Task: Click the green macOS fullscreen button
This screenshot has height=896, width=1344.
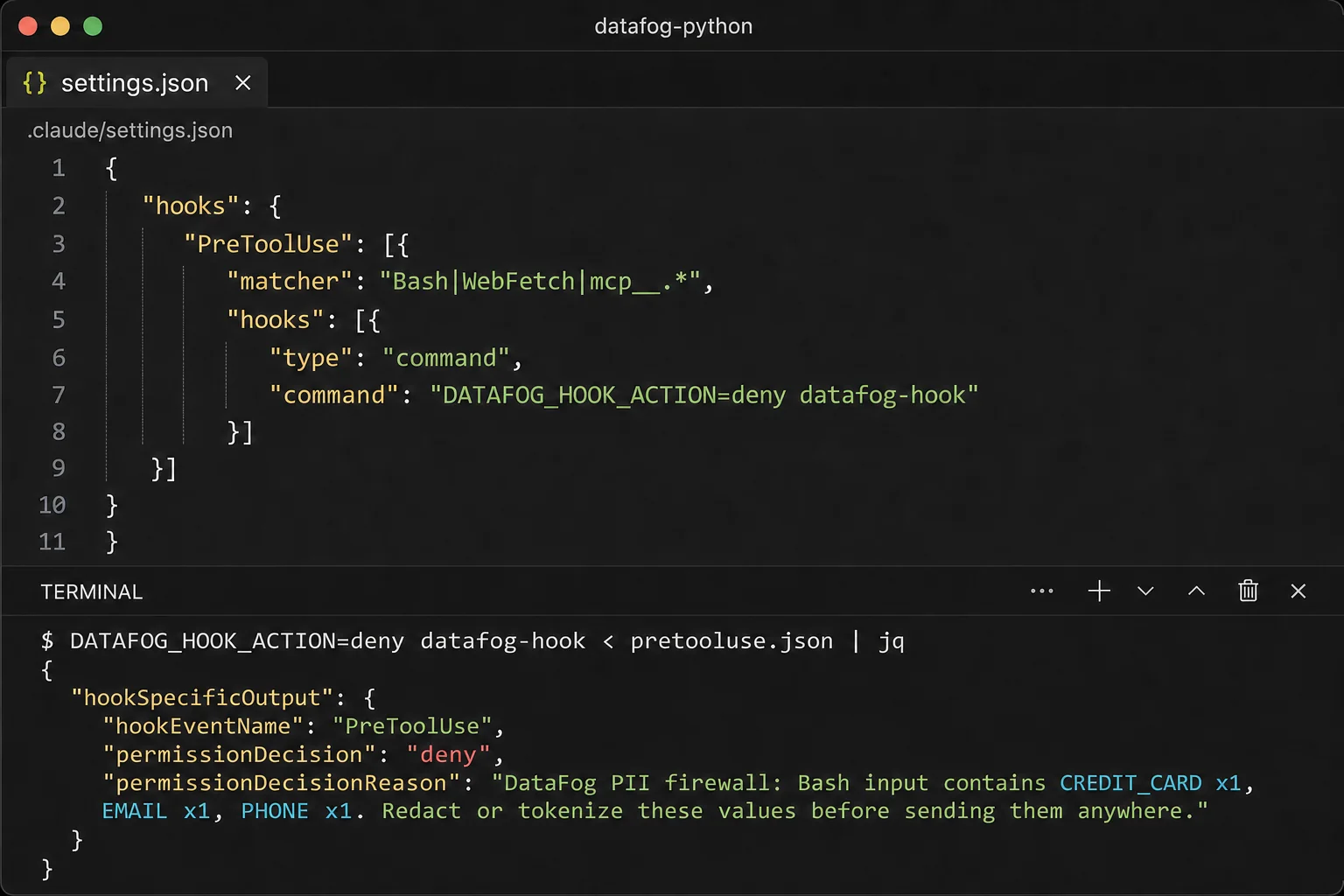Action: pyautogui.click(x=93, y=26)
